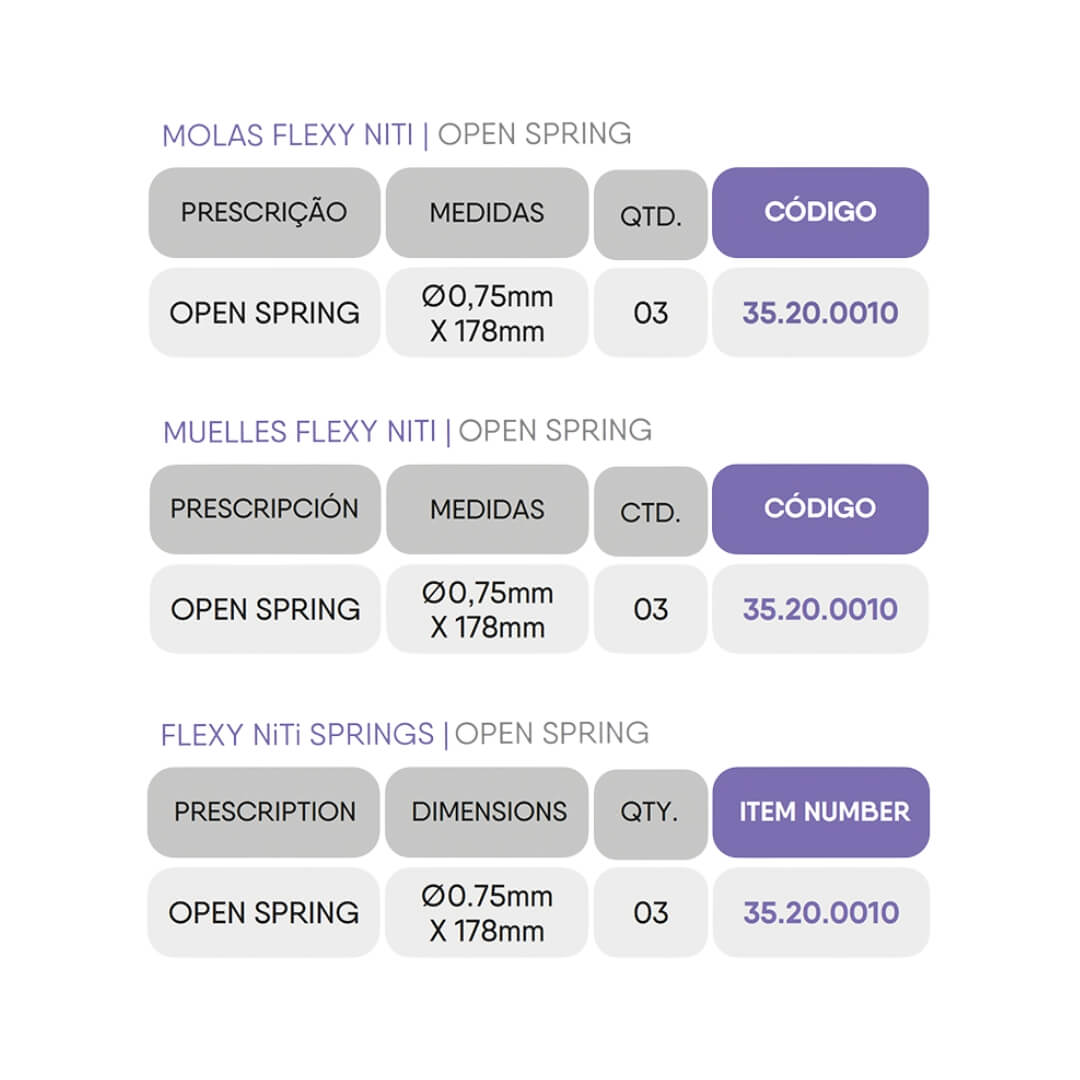
Task: Click the Ø0.75mm X 178mm dimensions cell
Action: click(x=487, y=913)
